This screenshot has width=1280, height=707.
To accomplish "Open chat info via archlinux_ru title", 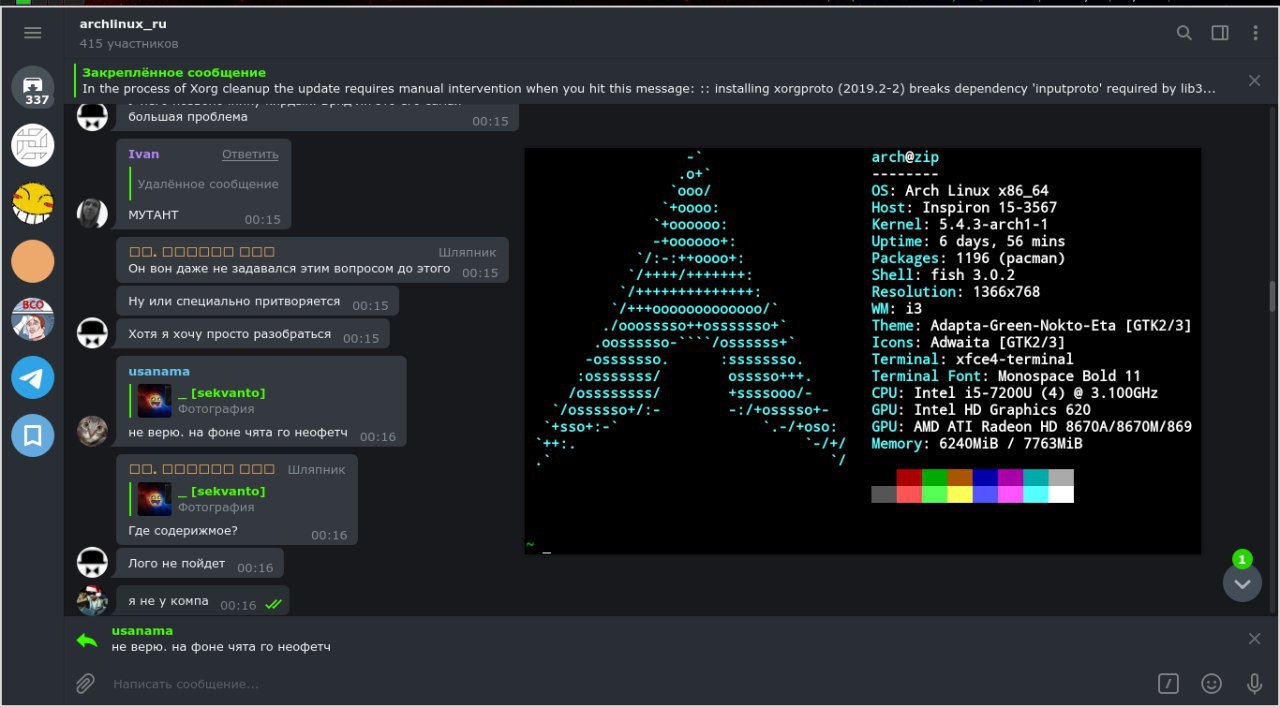I will 124,23.
